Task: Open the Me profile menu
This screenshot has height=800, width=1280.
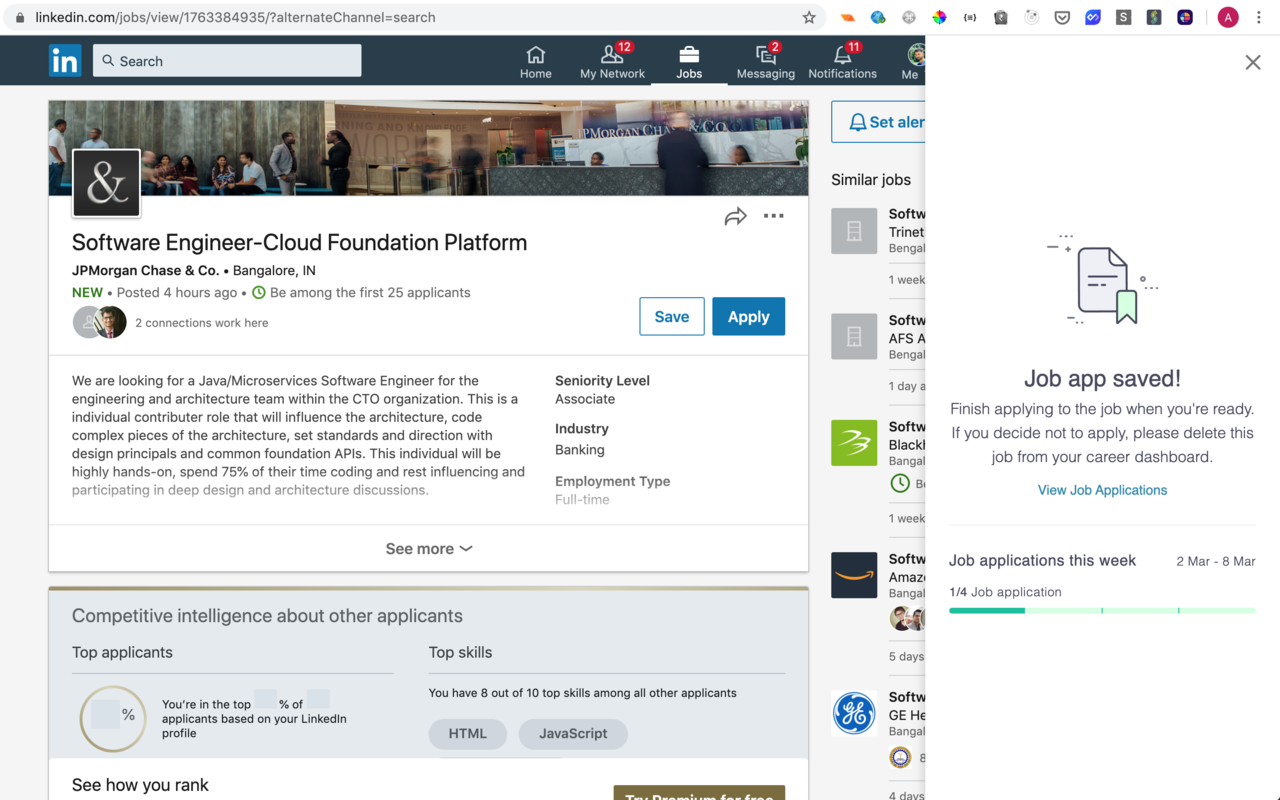Action: 912,61
